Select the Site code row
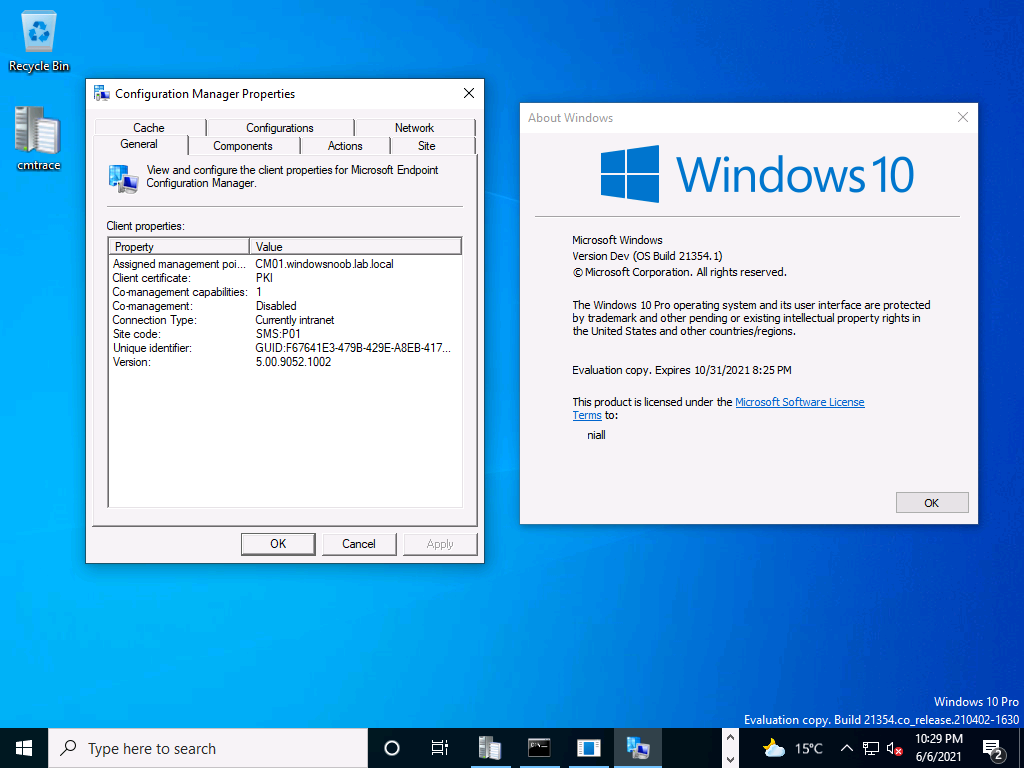1024x768 pixels. point(285,334)
